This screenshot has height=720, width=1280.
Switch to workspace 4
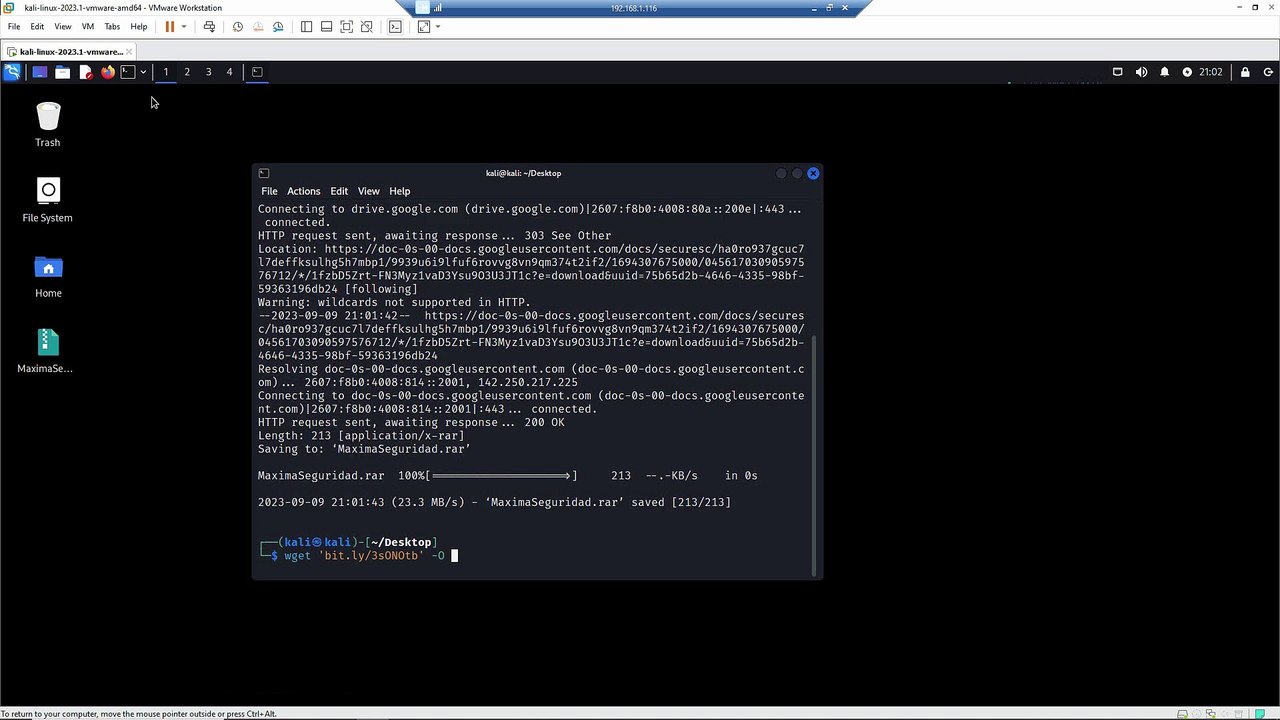(x=229, y=72)
